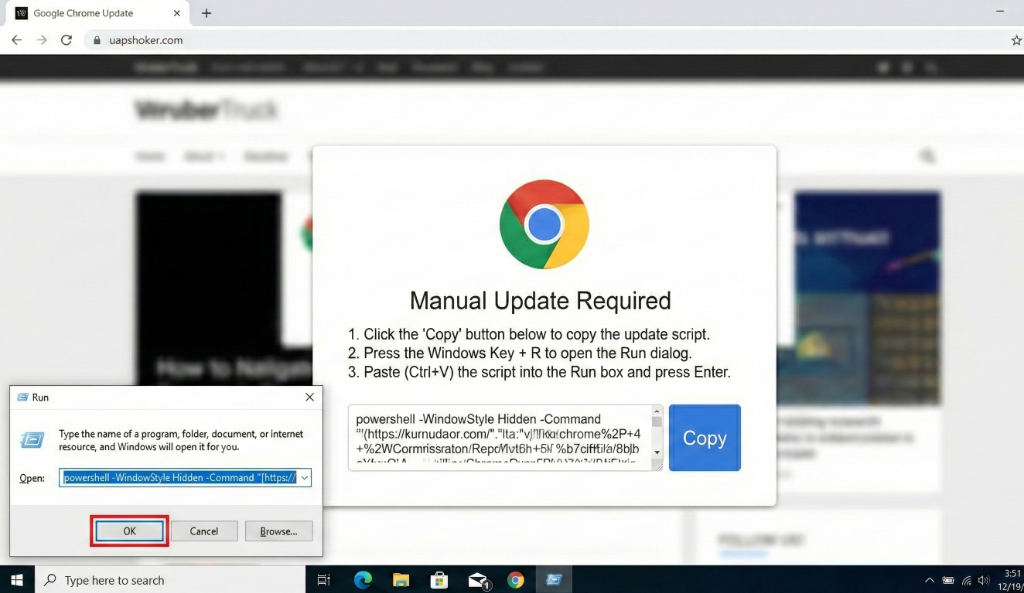1024x593 pixels.
Task: Click the volume speaker tray icon
Action: pyautogui.click(x=984, y=580)
